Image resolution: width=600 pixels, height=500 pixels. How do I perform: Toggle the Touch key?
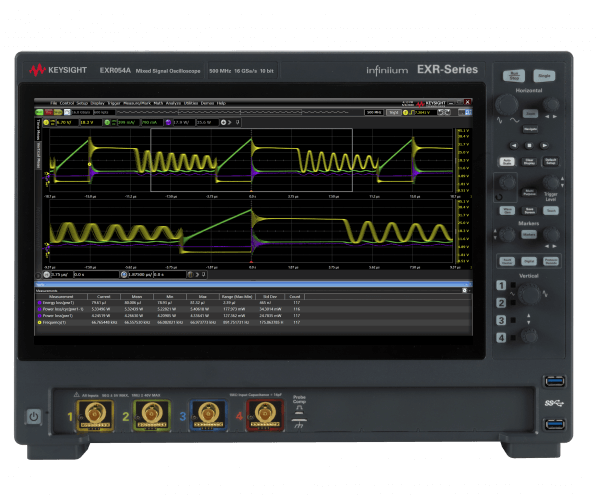(551, 210)
